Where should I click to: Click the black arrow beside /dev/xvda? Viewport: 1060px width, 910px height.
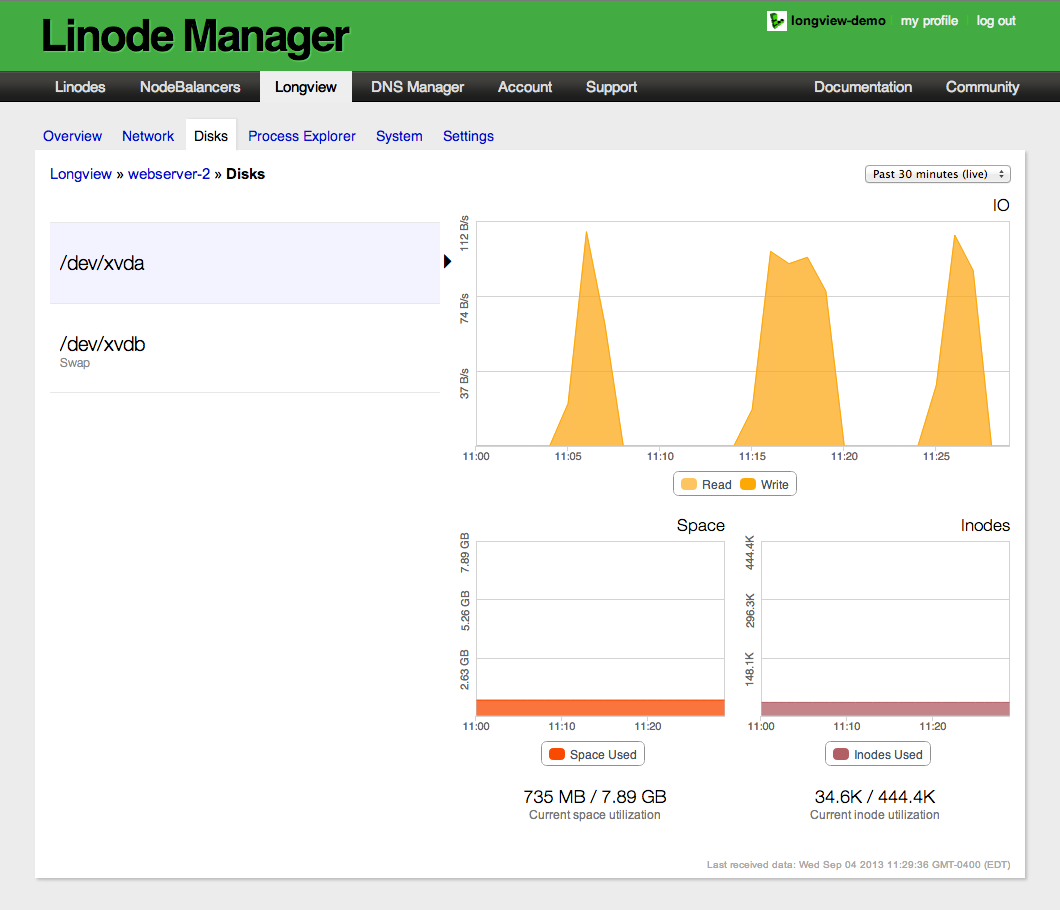click(x=447, y=261)
